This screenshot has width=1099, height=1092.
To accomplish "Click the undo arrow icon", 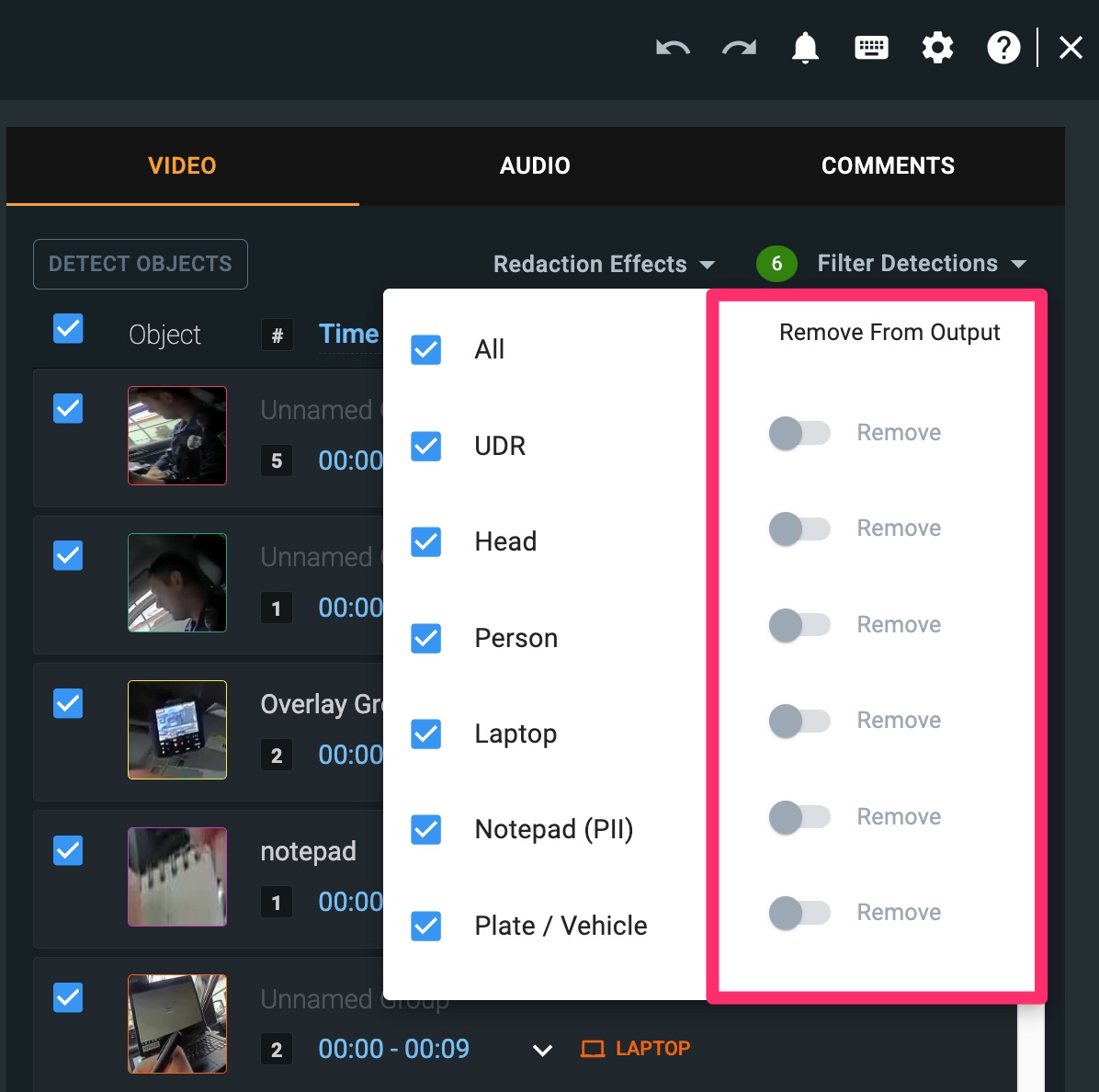I will (673, 48).
